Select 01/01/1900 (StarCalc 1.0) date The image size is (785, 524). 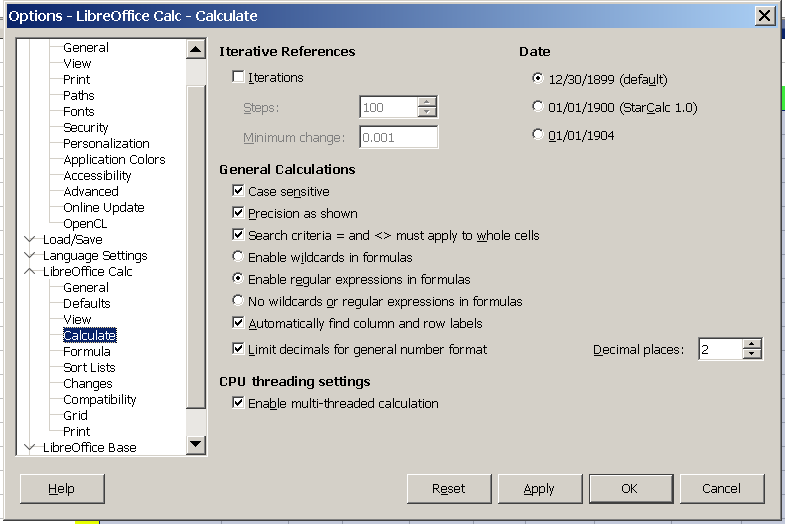pos(538,107)
